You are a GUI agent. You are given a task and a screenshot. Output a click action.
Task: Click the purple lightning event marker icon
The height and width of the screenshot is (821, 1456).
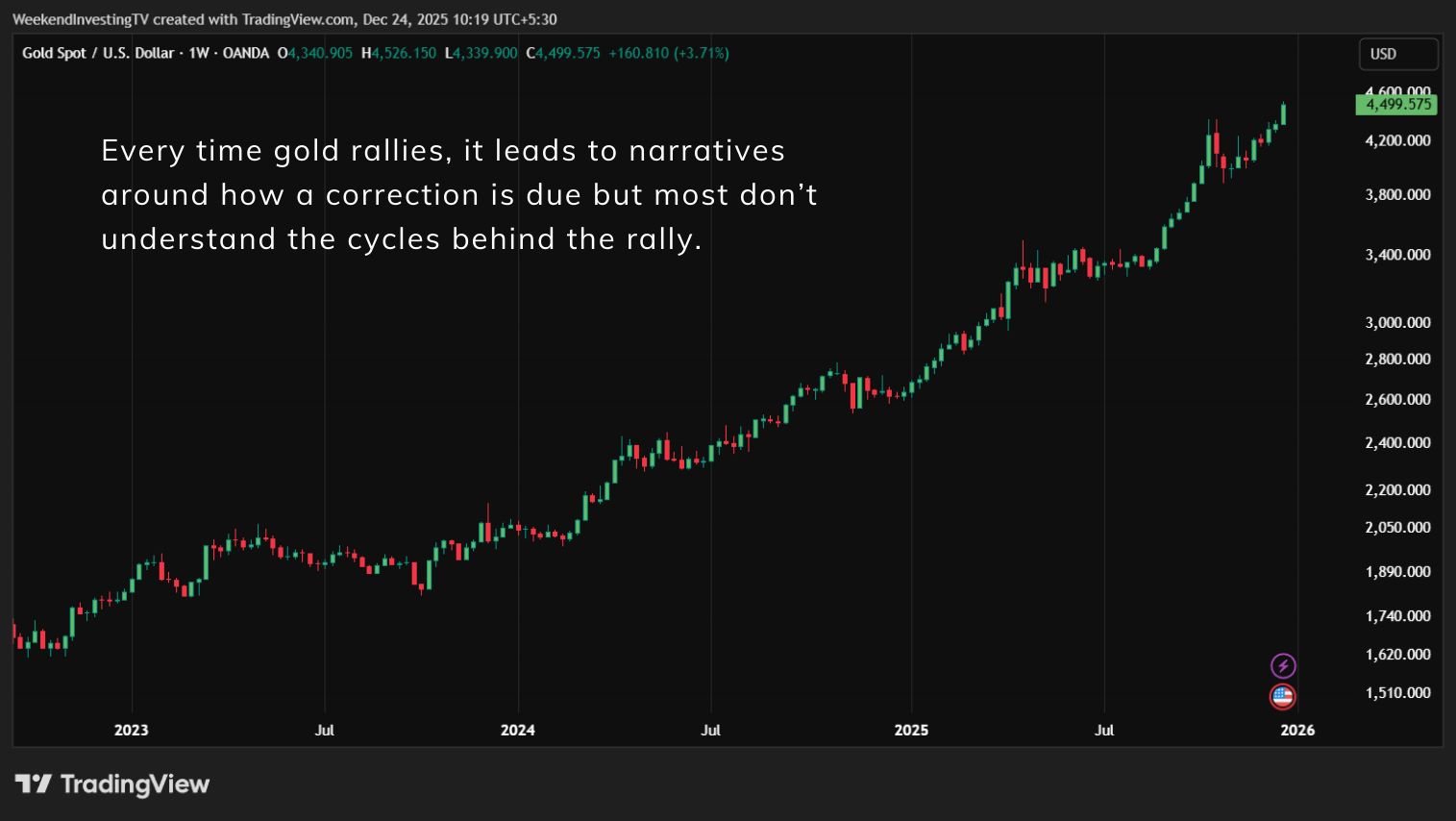[1284, 664]
